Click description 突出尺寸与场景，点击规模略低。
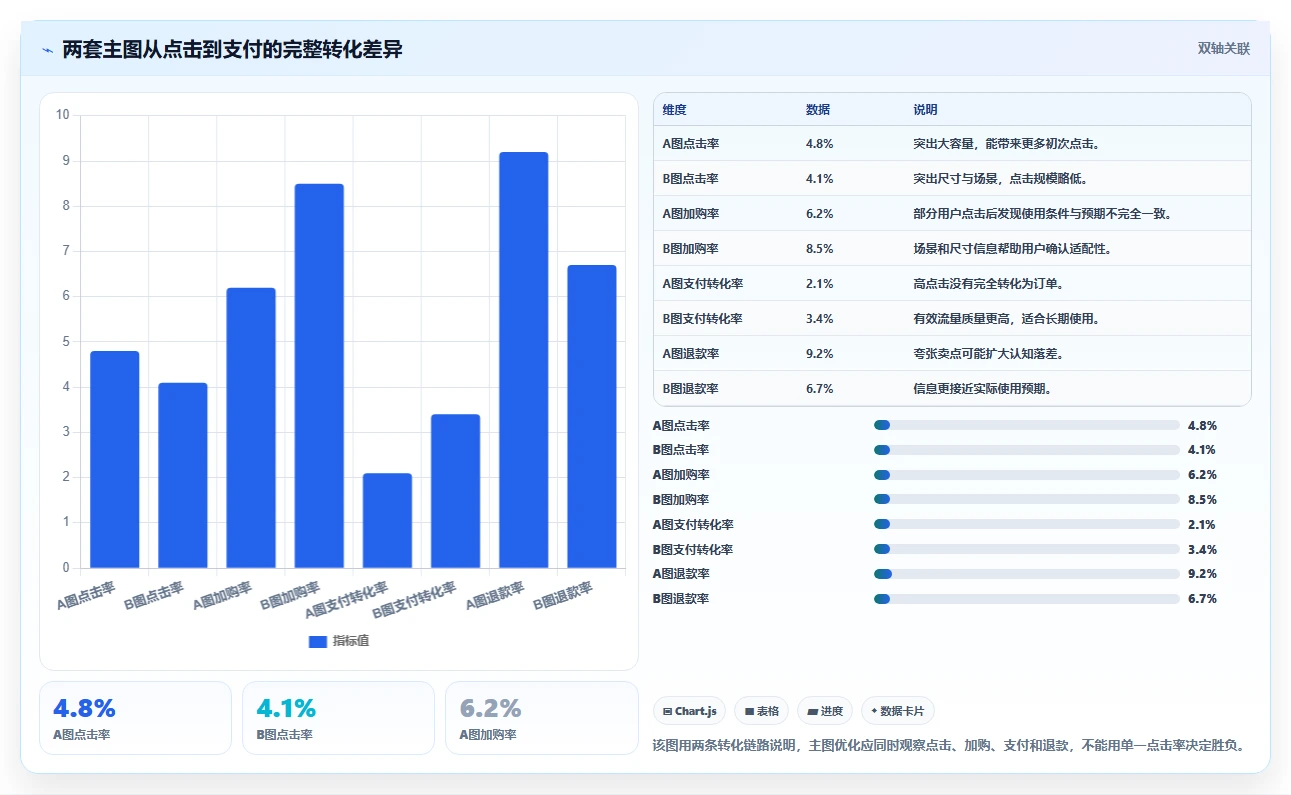The width and height of the screenshot is (1291, 795). point(1000,179)
